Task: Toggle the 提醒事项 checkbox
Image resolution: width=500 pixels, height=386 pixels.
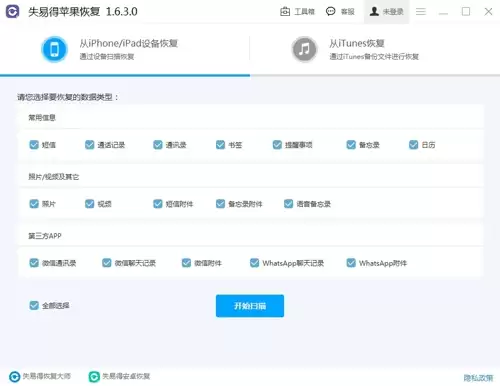Action: point(277,145)
